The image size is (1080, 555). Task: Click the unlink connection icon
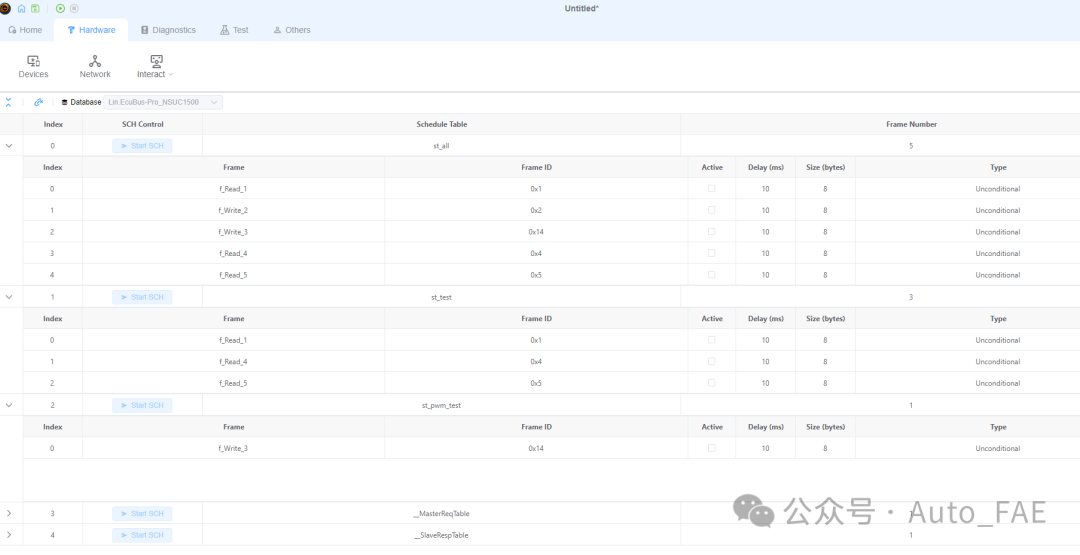(x=39, y=102)
